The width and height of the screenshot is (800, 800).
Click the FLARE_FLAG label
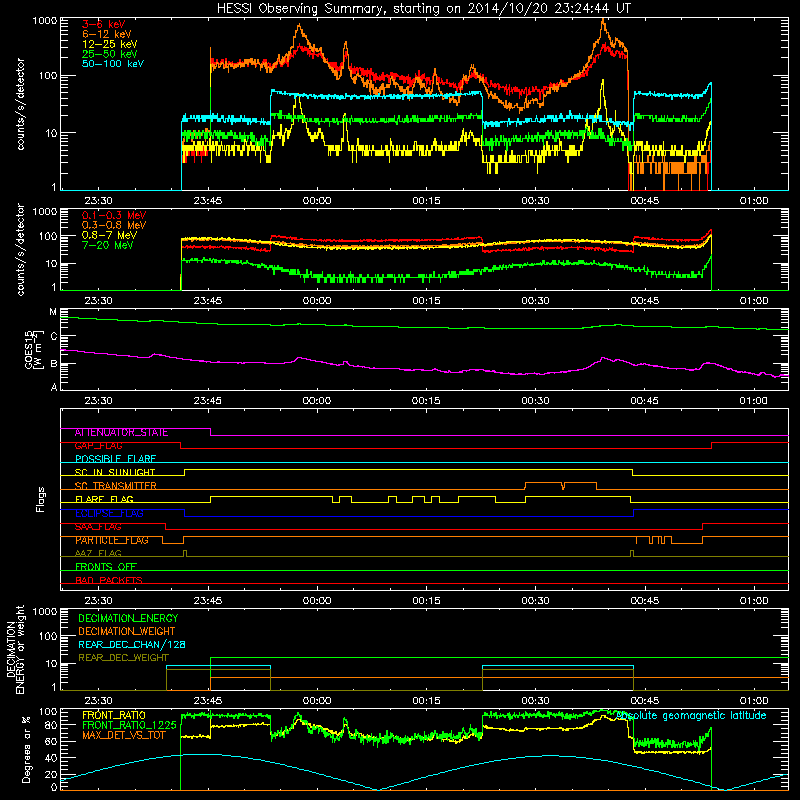(104, 499)
